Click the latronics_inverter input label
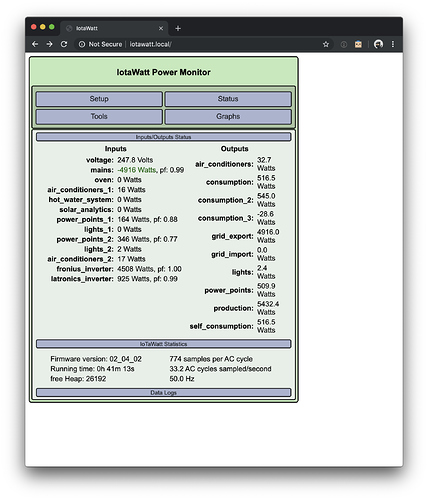Image resolution: width=428 pixels, height=500 pixels. 82,279
